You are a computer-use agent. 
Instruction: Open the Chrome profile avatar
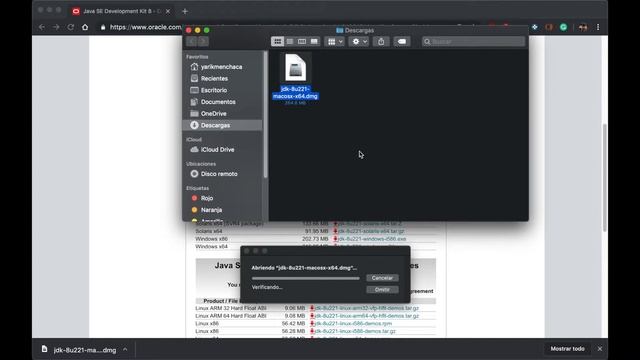[582, 27]
